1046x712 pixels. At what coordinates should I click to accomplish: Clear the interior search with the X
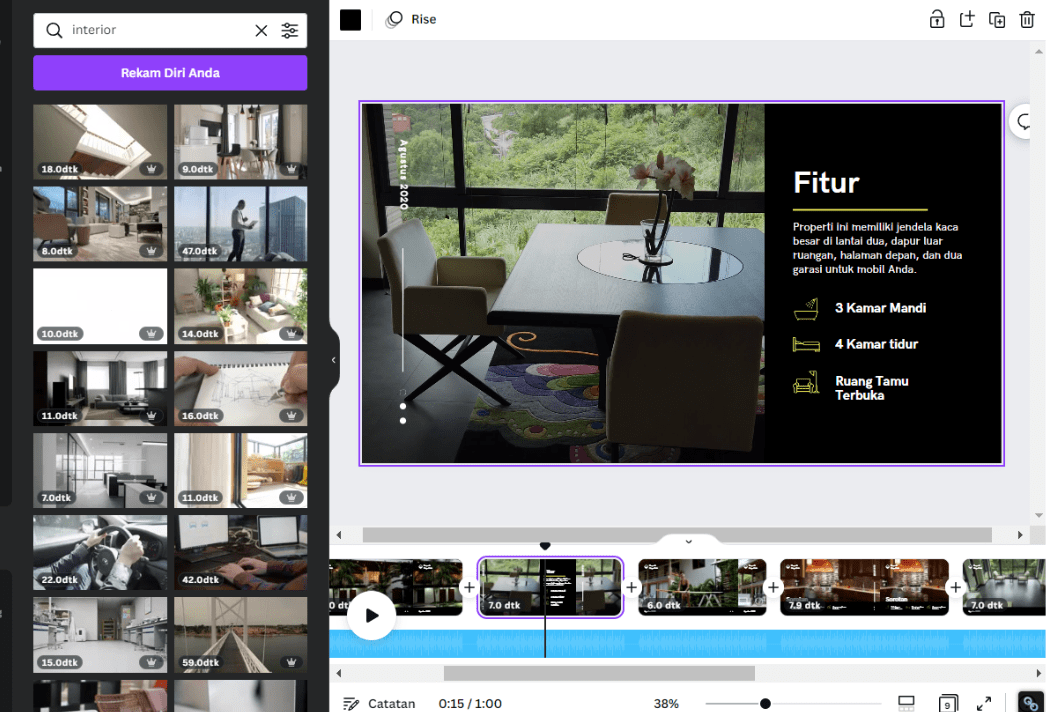click(x=261, y=31)
